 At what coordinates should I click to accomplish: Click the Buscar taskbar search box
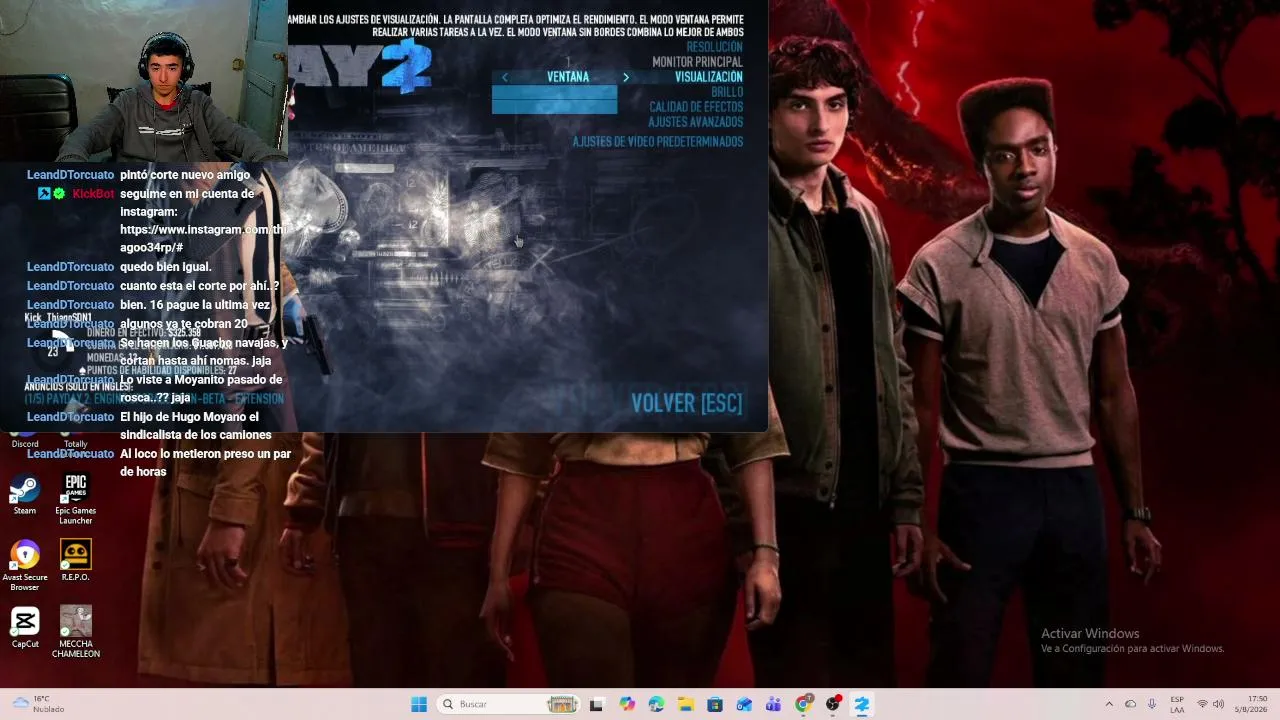click(508, 704)
